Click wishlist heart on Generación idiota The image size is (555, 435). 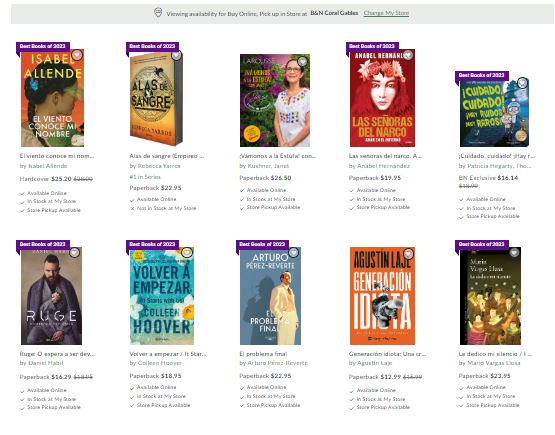tap(408, 253)
